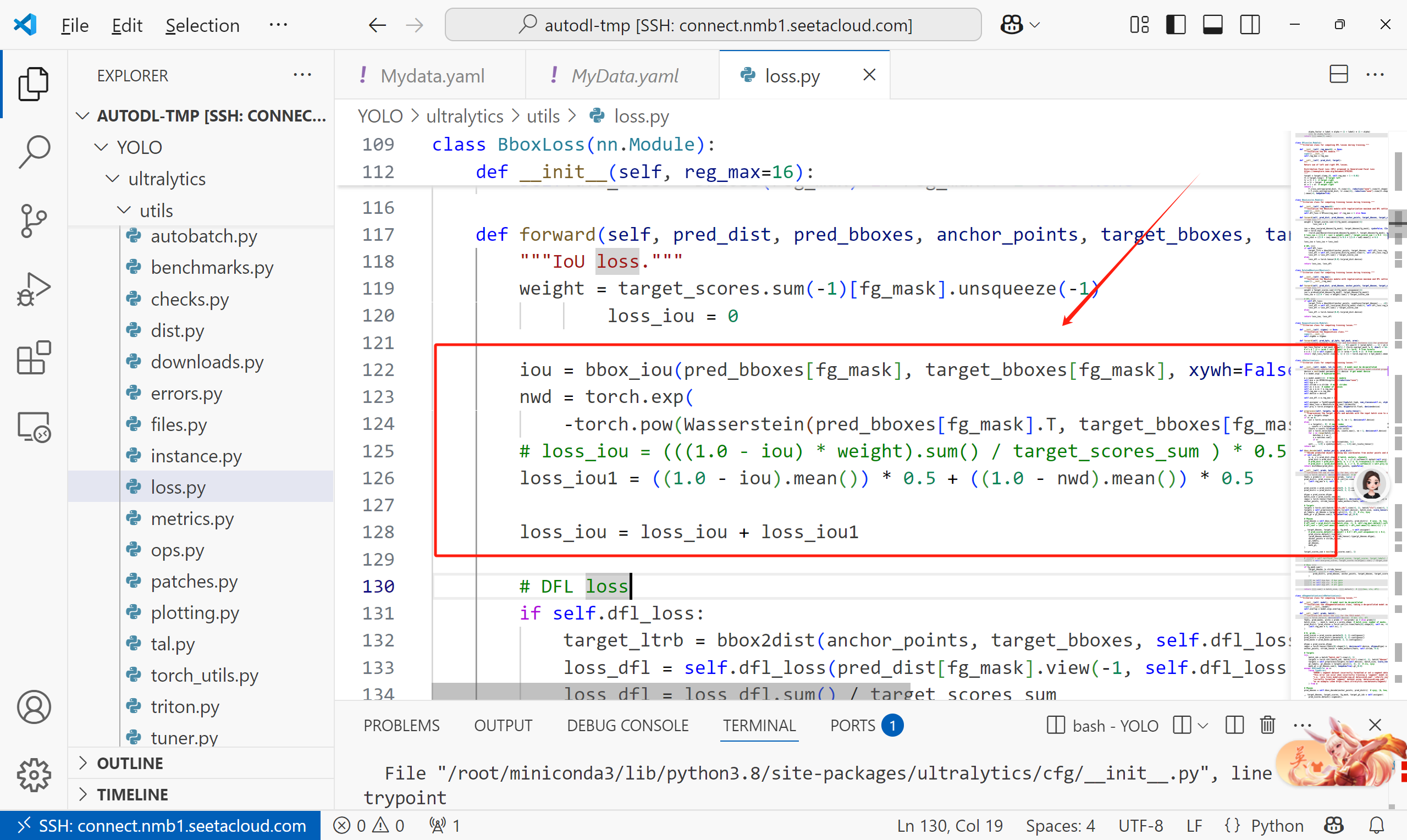This screenshot has width=1407, height=840.
Task: Expand the OUTLINE section
Action: point(130,763)
